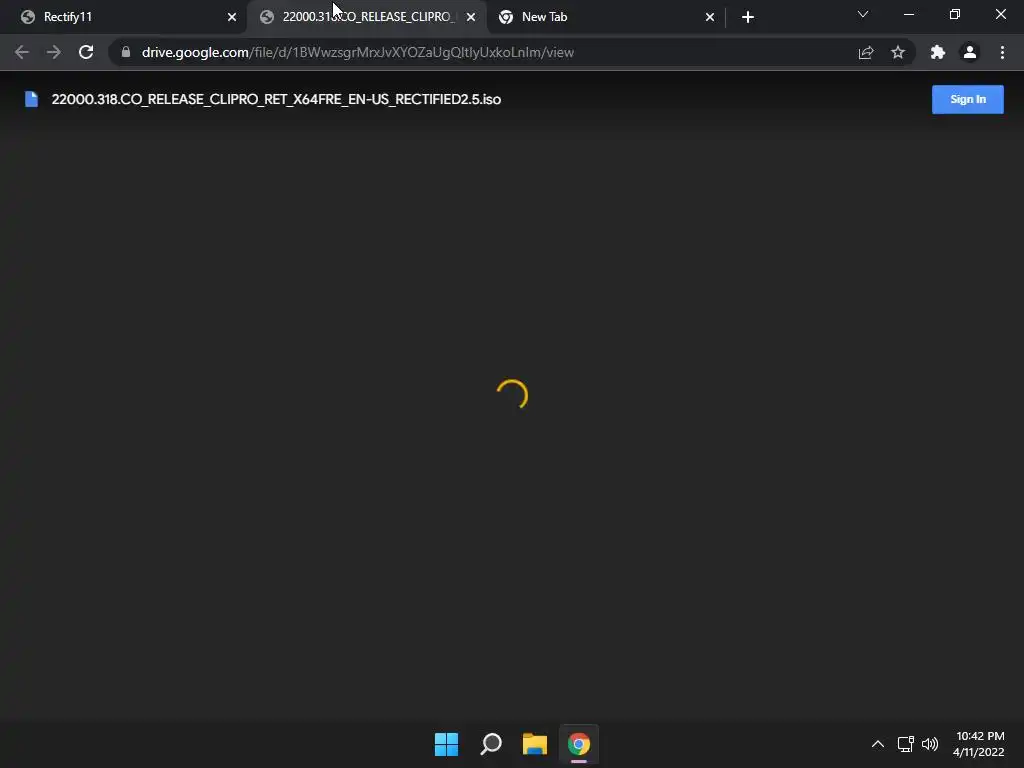
Task: Show hidden system tray icons
Action: (x=878, y=744)
